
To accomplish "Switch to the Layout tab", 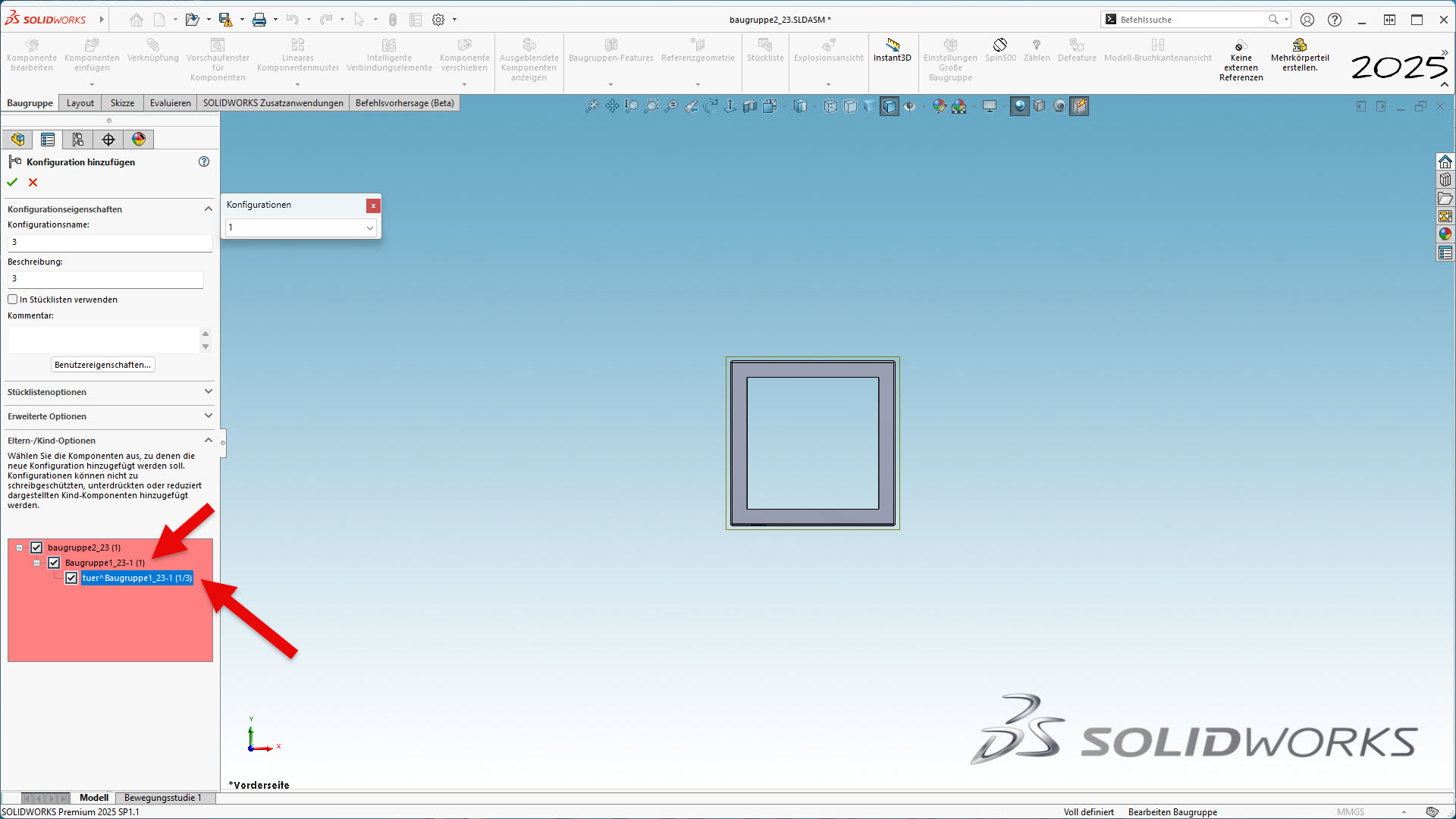I will coord(80,103).
